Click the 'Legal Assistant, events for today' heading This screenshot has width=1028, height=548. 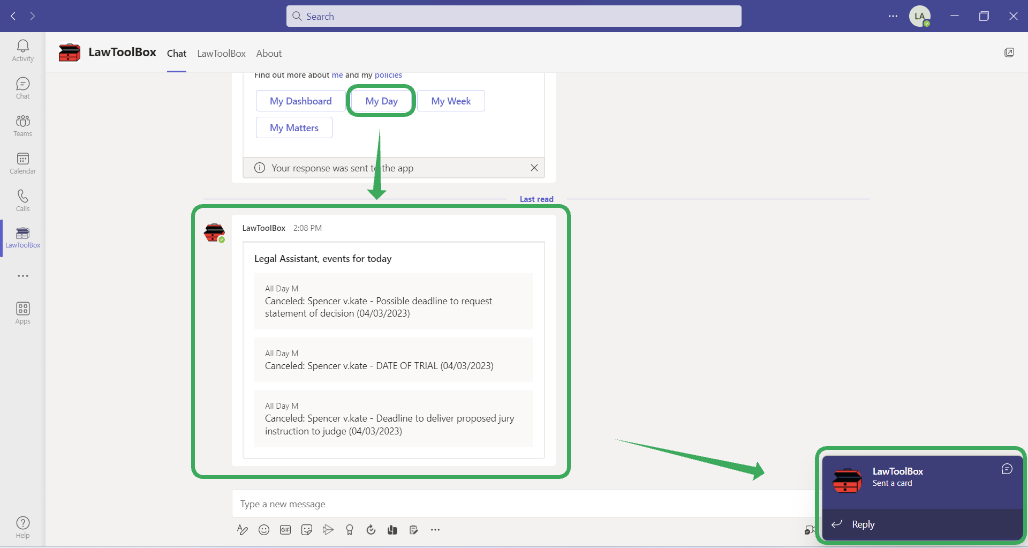pos(323,259)
